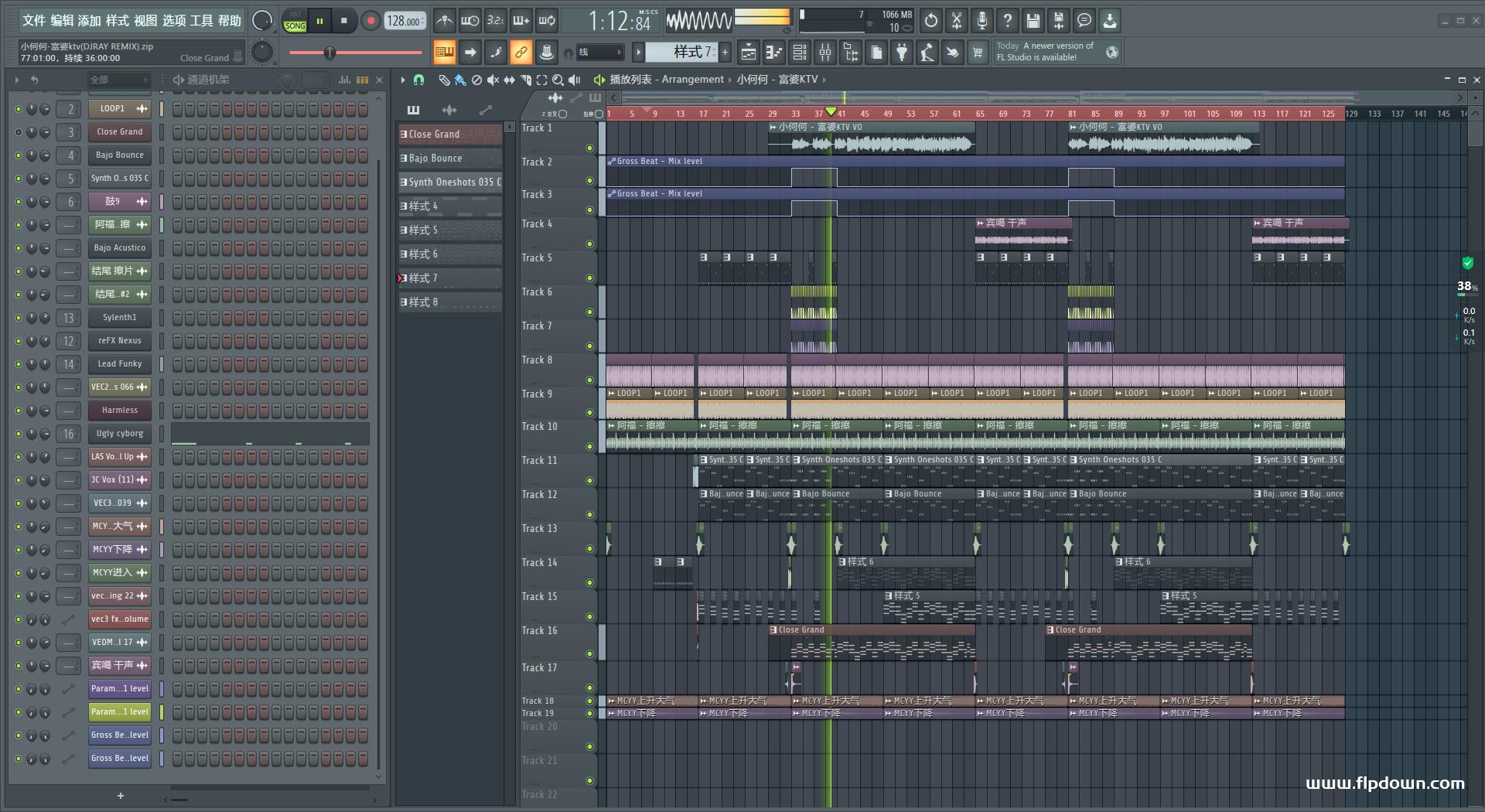Image resolution: width=1485 pixels, height=812 pixels.
Task: Open the tempo tapper icon
Action: 927,53
